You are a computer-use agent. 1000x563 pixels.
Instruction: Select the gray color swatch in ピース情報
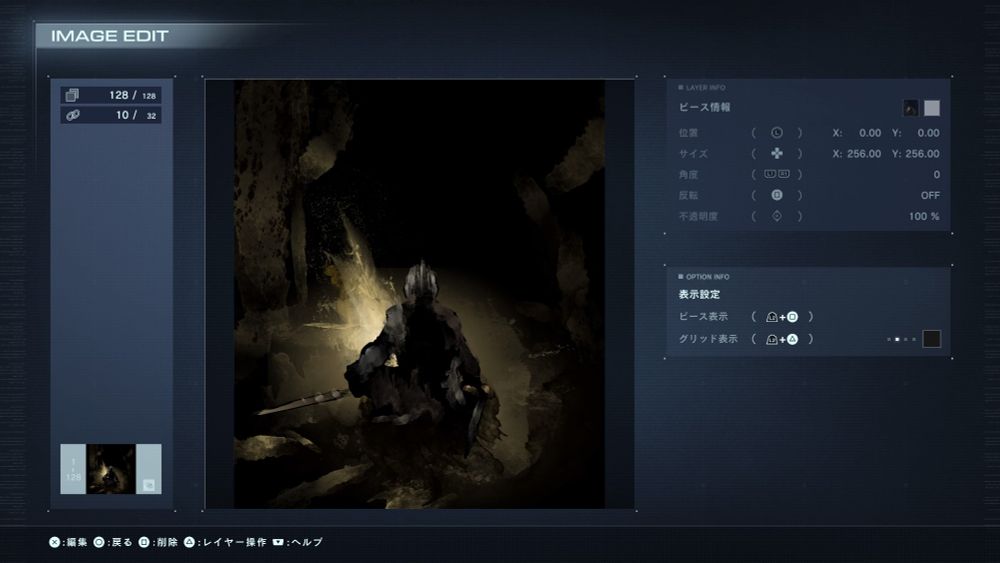coord(932,108)
